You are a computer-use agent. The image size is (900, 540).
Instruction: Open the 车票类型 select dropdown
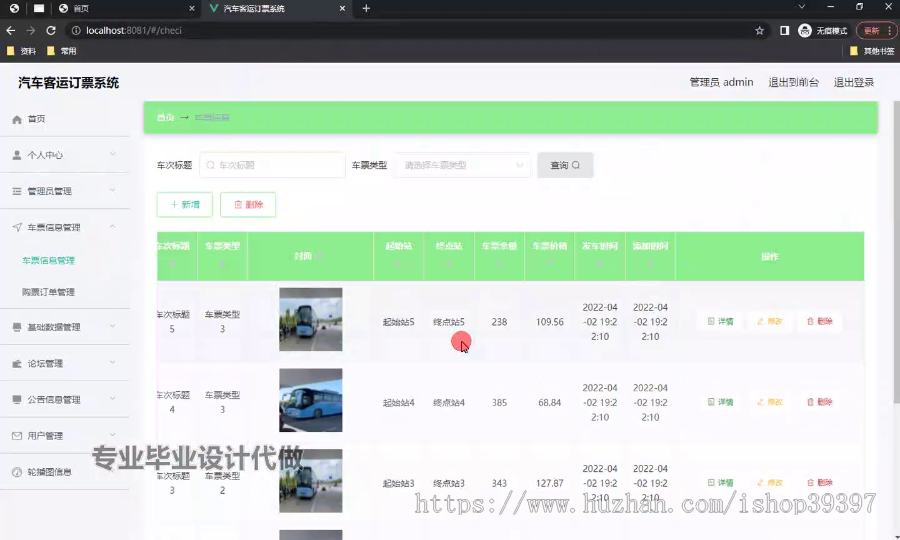point(463,165)
